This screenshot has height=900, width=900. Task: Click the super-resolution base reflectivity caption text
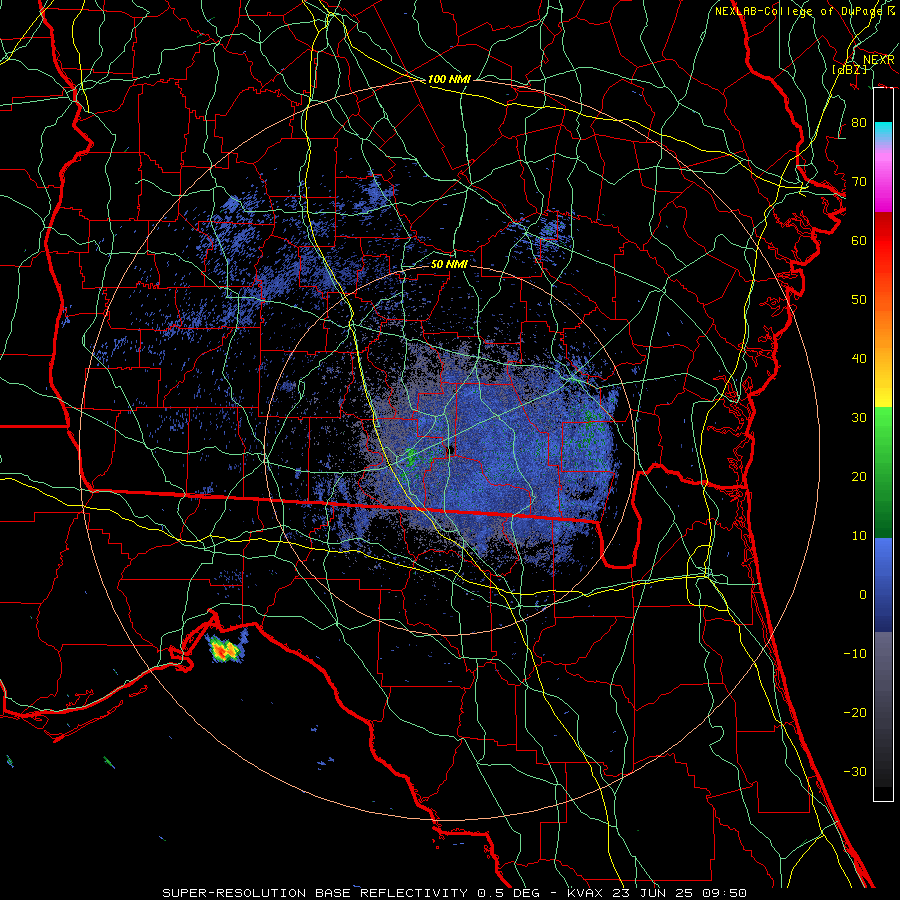point(454,893)
